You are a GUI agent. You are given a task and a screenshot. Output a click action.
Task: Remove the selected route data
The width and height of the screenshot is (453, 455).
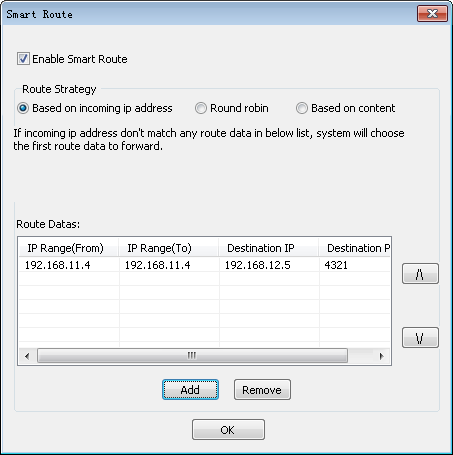(x=262, y=390)
